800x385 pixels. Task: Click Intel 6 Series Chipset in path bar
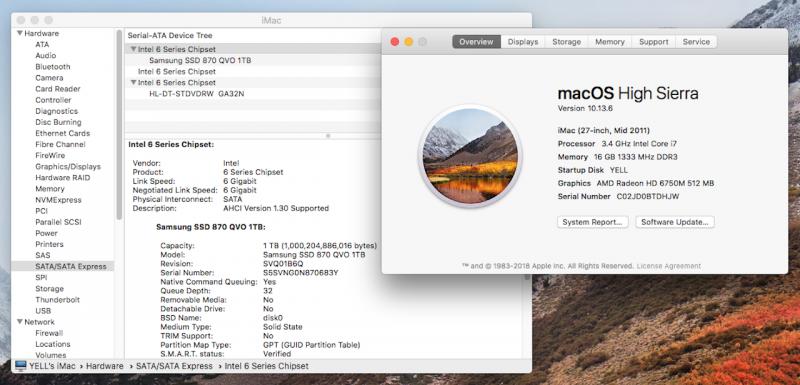(x=266, y=366)
